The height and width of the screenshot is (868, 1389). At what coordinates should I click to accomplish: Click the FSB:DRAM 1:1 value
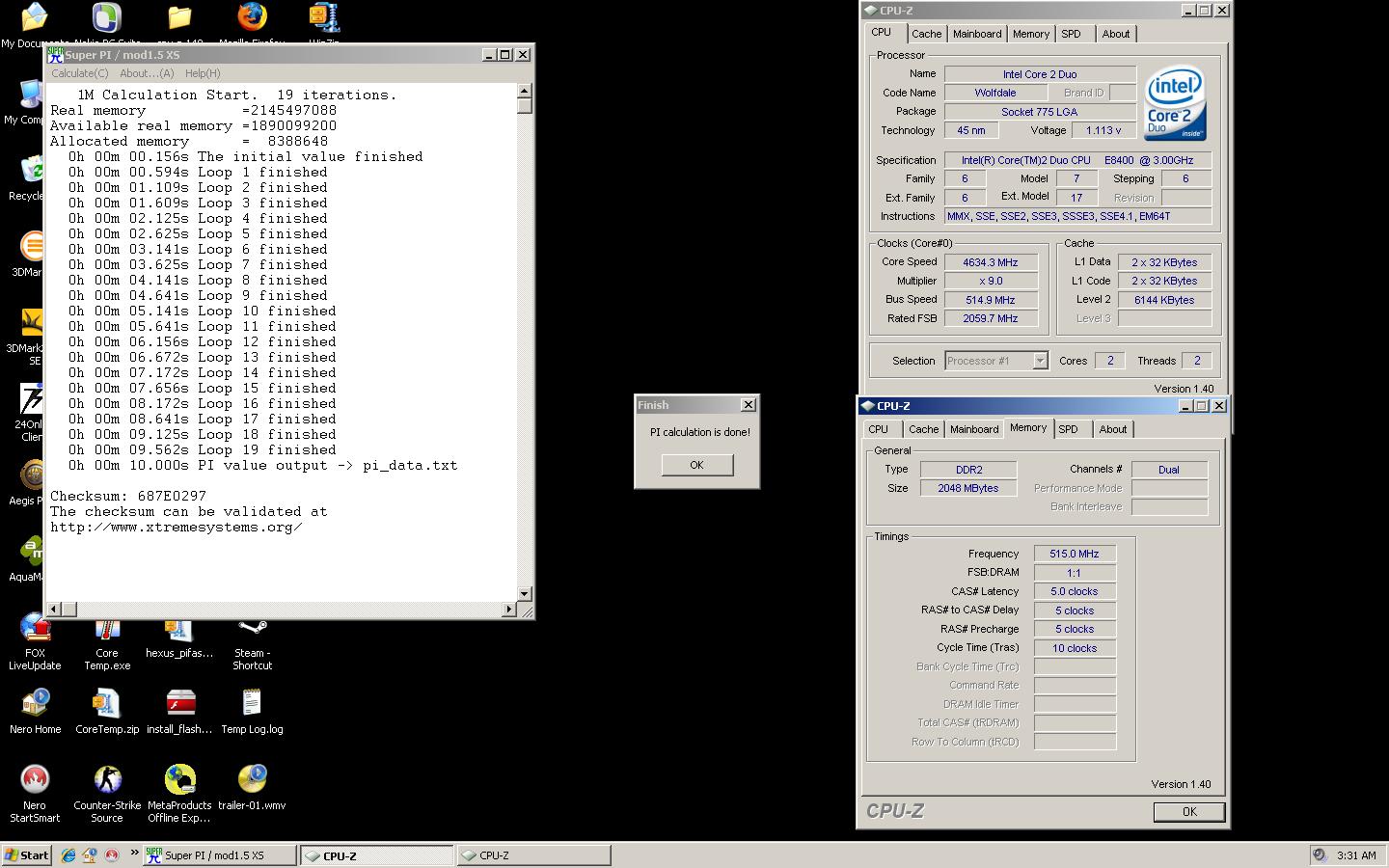pyautogui.click(x=1075, y=572)
